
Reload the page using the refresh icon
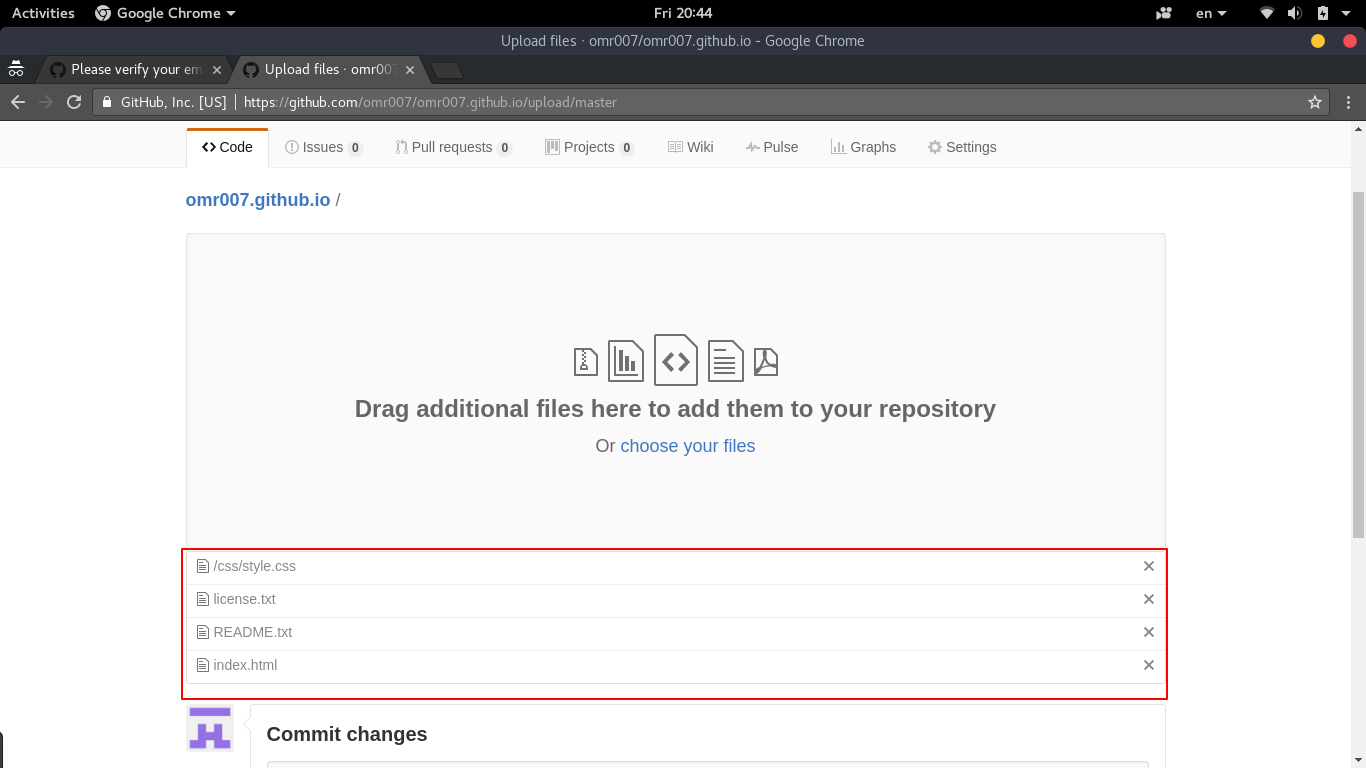click(x=73, y=102)
